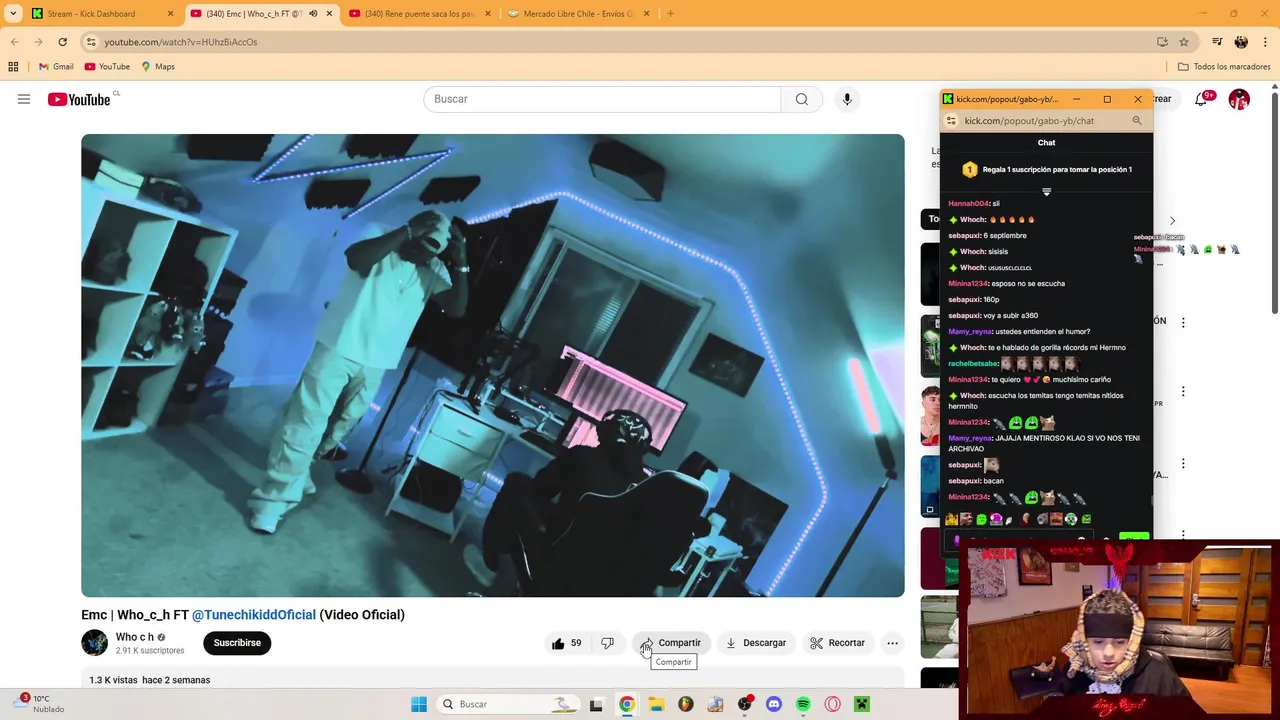Open Spotify from the taskbar
Screen dimensions: 1280x720
tap(803, 704)
